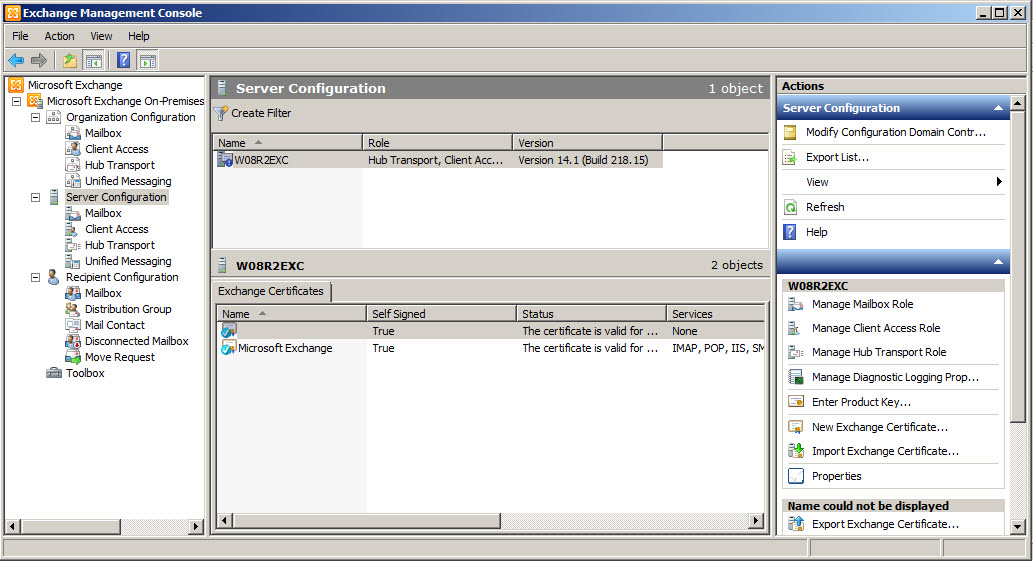This screenshot has height=561, width=1033.
Task: Click Manage Client Access Role action
Action: (876, 328)
